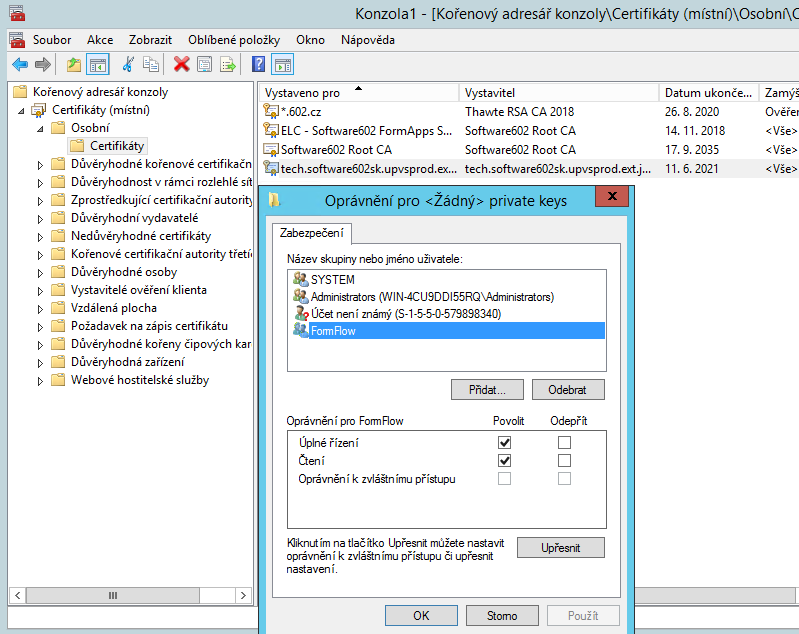Viewport: 799px width, 634px height.
Task: Open the Zobrazit menu
Action: [x=152, y=40]
